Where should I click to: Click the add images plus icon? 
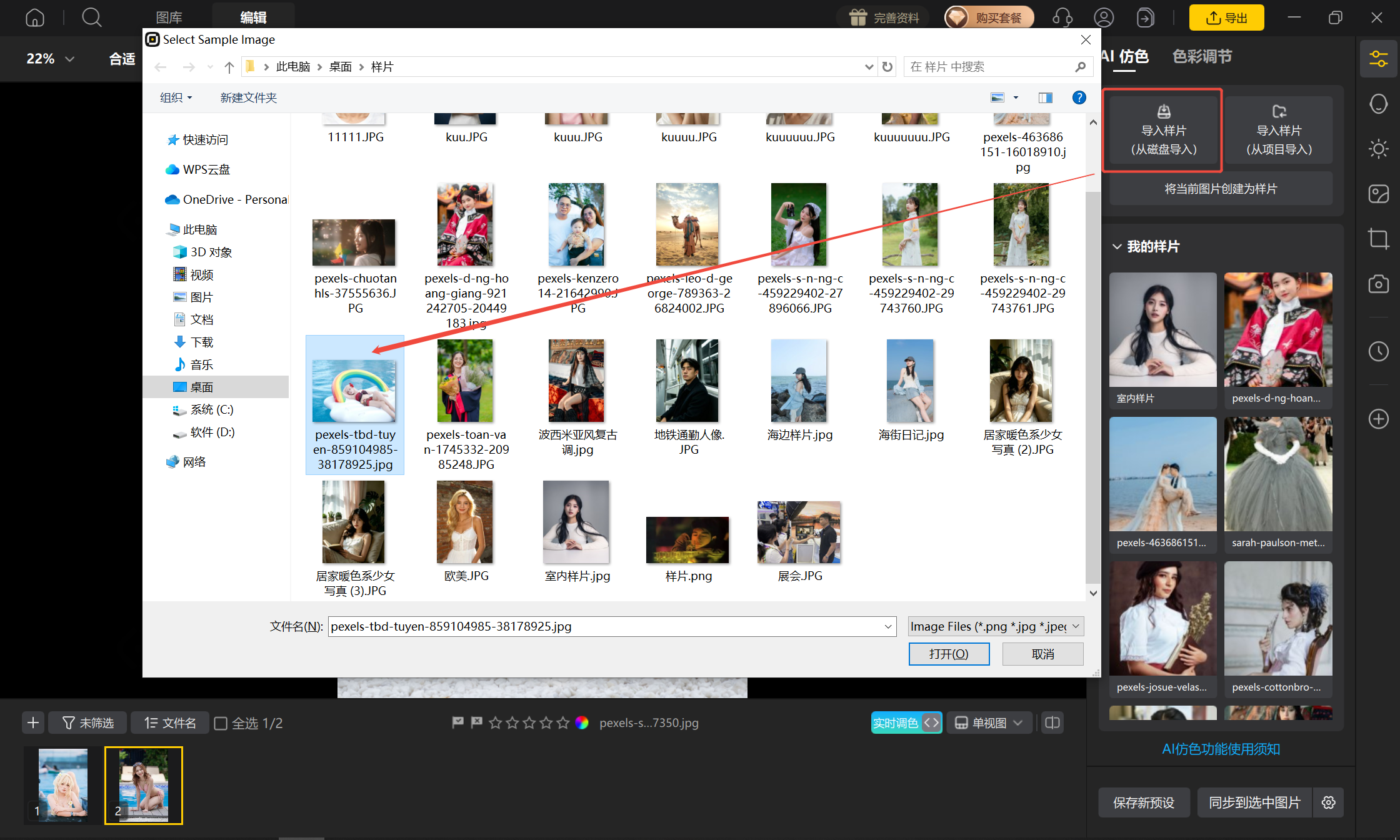(33, 723)
